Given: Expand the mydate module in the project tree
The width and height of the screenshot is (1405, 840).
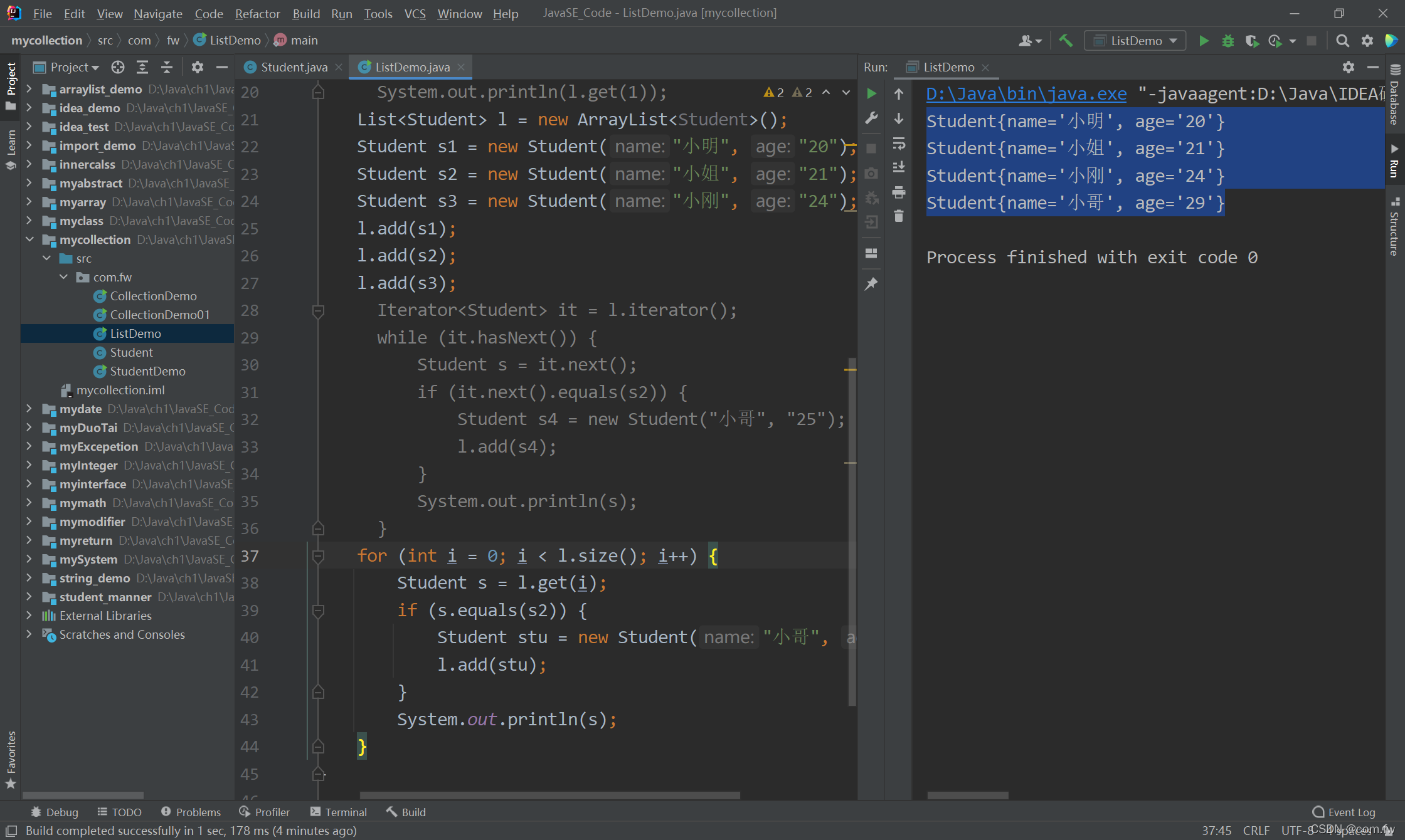Looking at the screenshot, I should [x=29, y=409].
